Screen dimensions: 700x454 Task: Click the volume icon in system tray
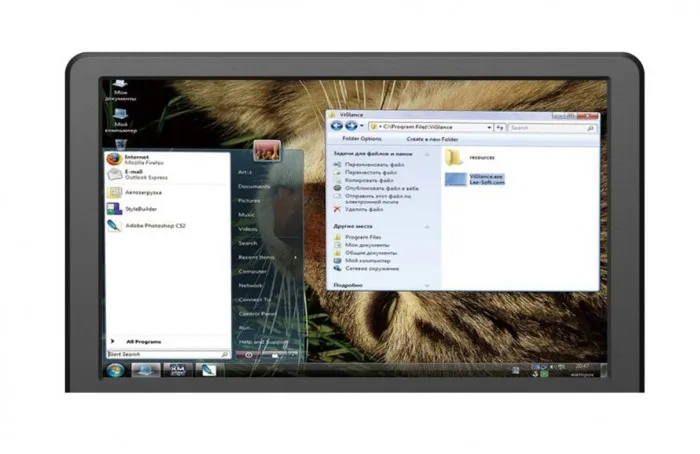pyautogui.click(x=552, y=367)
